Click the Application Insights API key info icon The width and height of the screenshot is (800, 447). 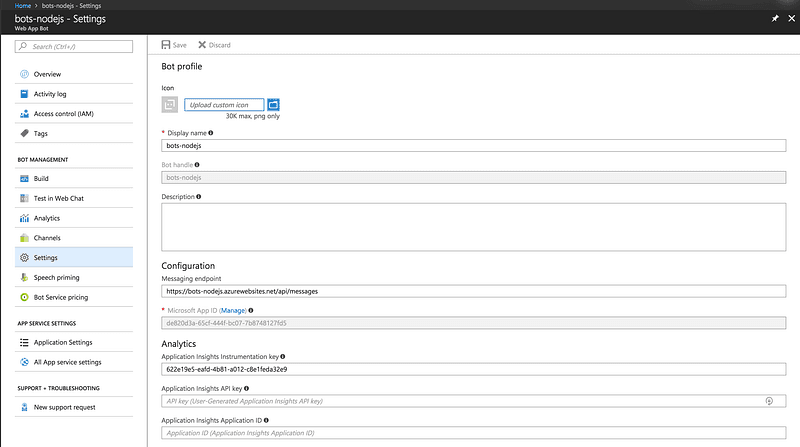[x=246, y=388]
